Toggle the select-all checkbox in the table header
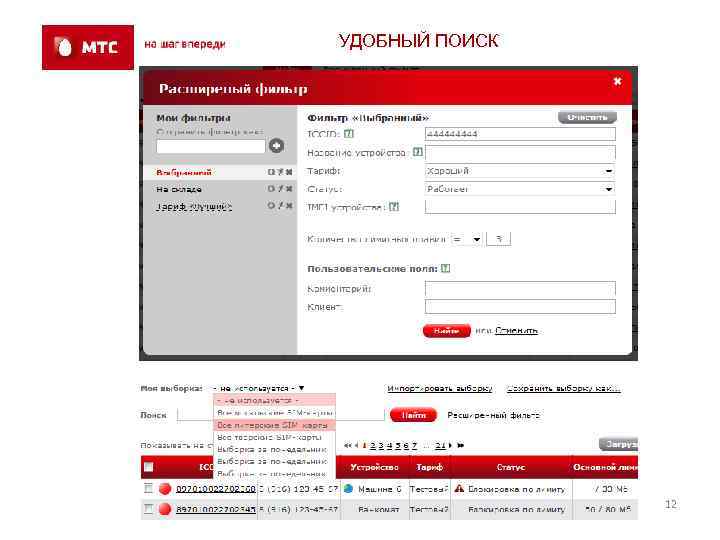 click(x=148, y=467)
